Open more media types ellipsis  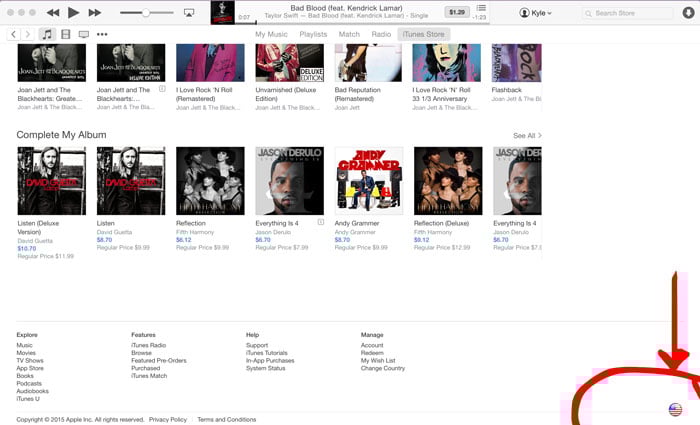tap(102, 34)
